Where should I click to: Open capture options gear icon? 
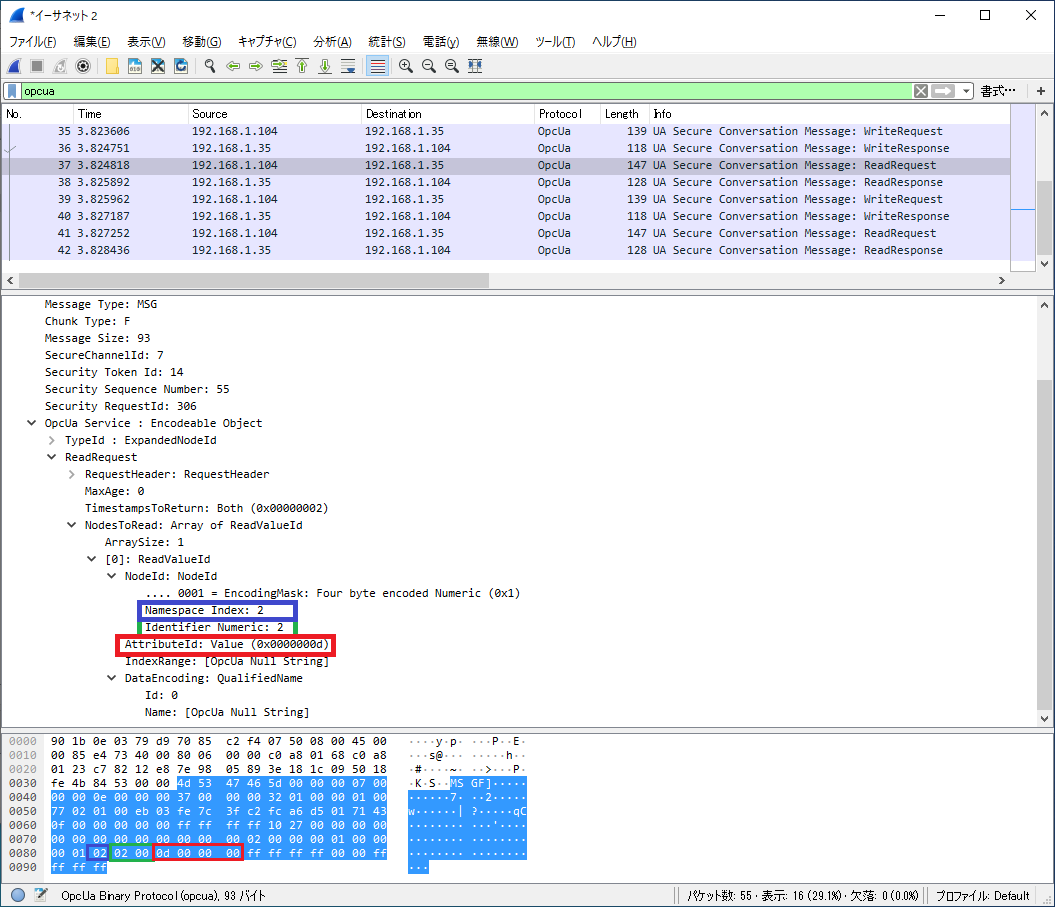[83, 66]
